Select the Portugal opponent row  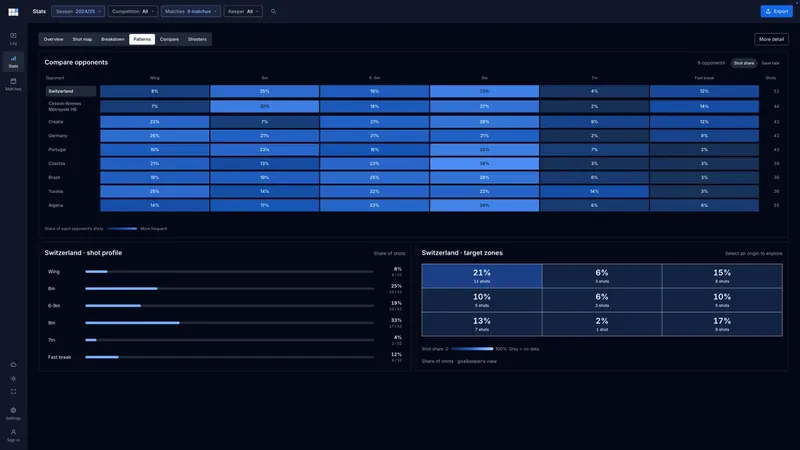[x=71, y=149]
